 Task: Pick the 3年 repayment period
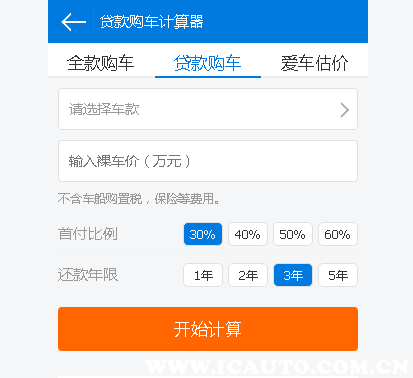pos(293,275)
